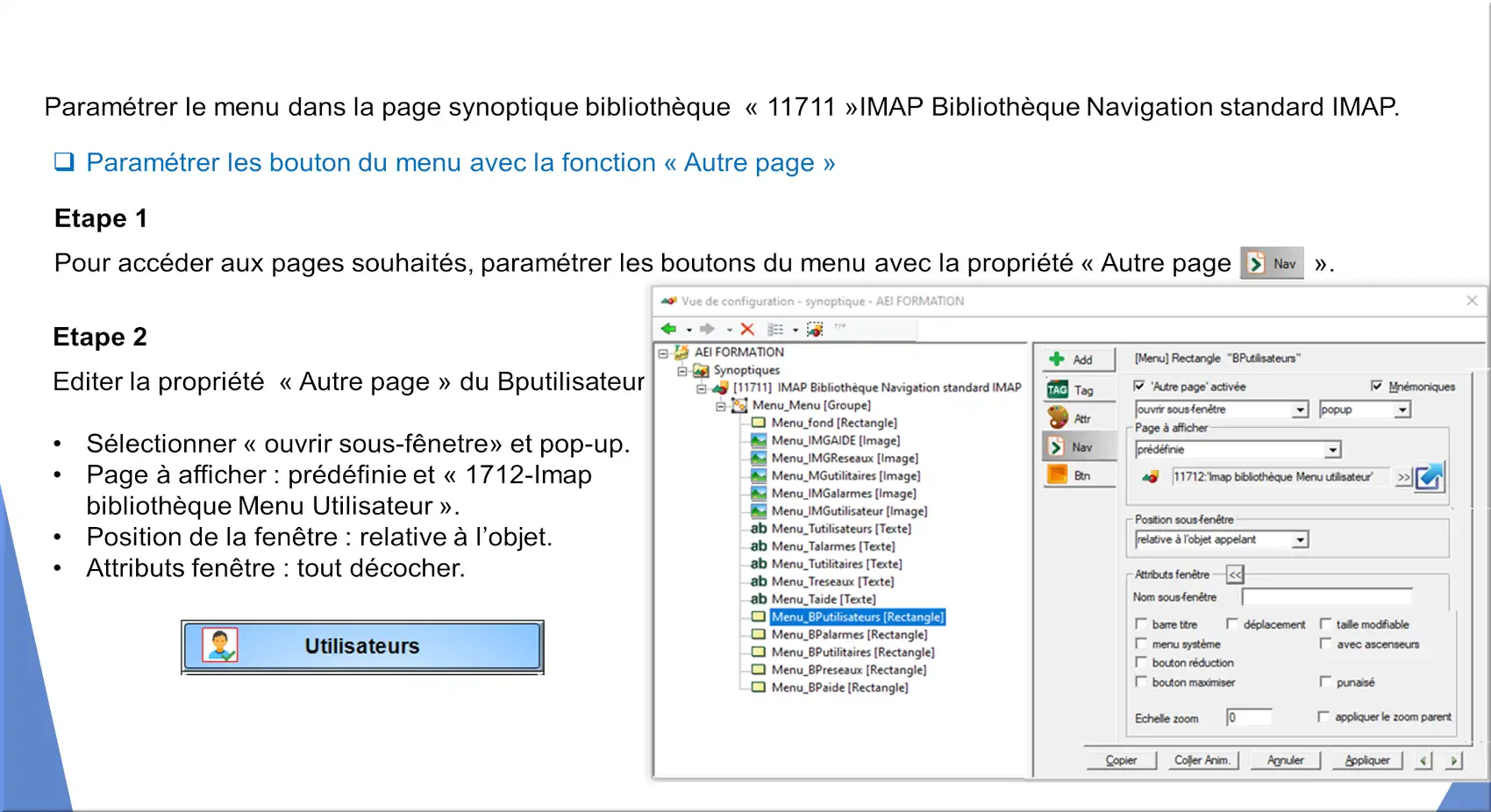The image size is (1491, 812).
Task: Click the 11712 Imap bibliothèque page field
Action: [1281, 476]
